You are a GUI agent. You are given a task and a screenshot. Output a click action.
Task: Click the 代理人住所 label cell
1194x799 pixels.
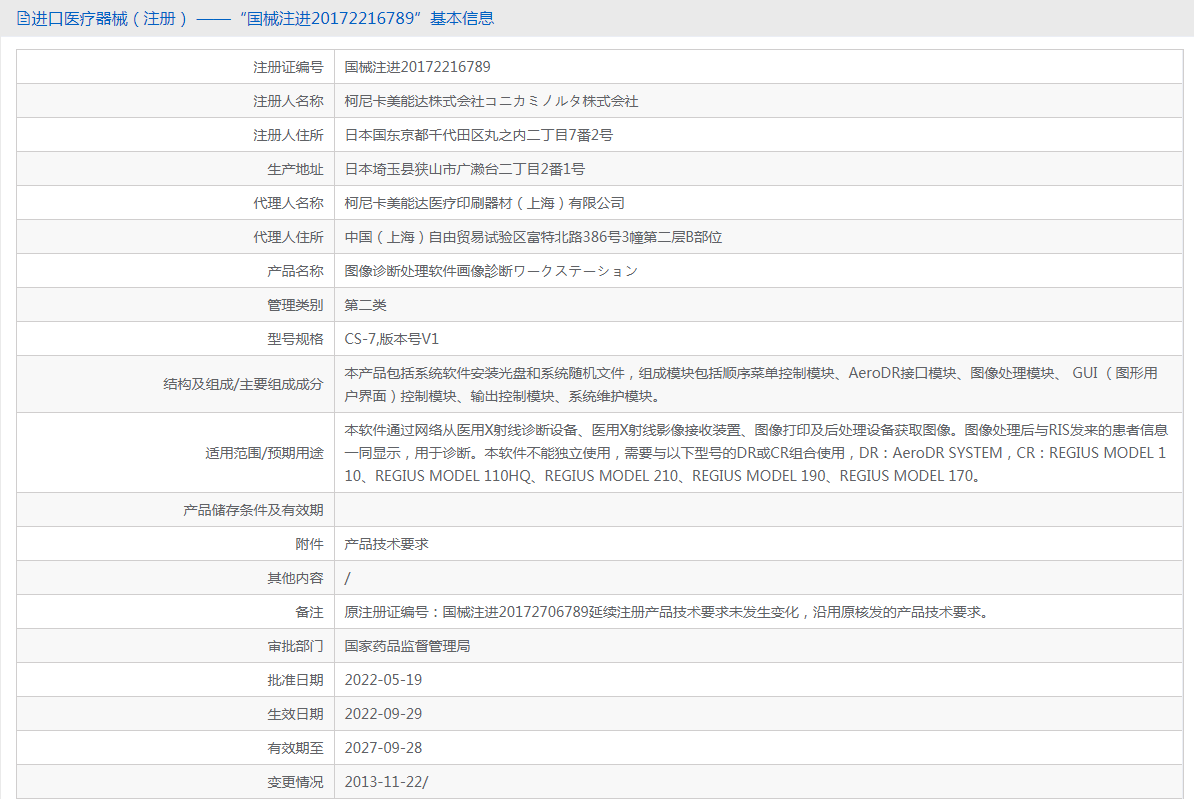tap(176, 237)
